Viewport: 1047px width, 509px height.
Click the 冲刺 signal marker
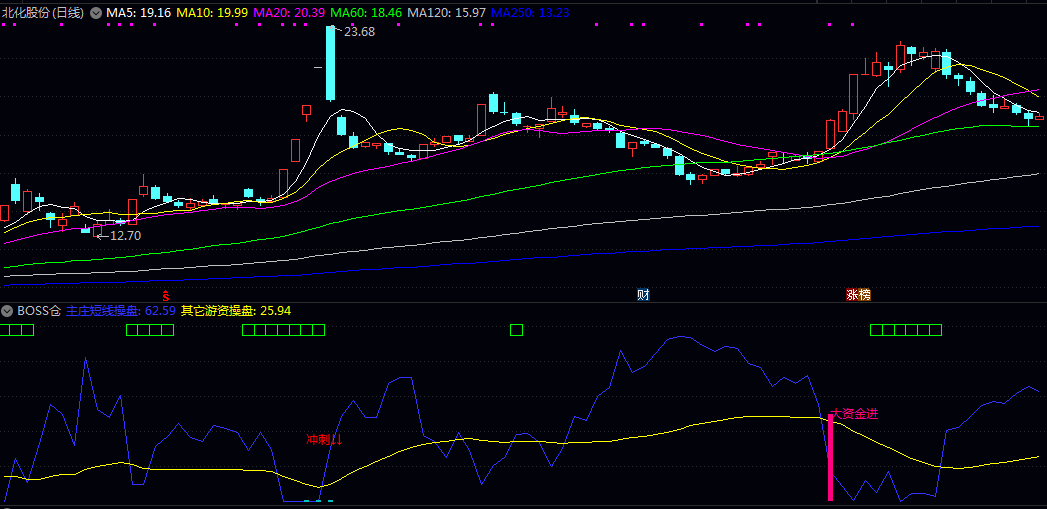(324, 439)
